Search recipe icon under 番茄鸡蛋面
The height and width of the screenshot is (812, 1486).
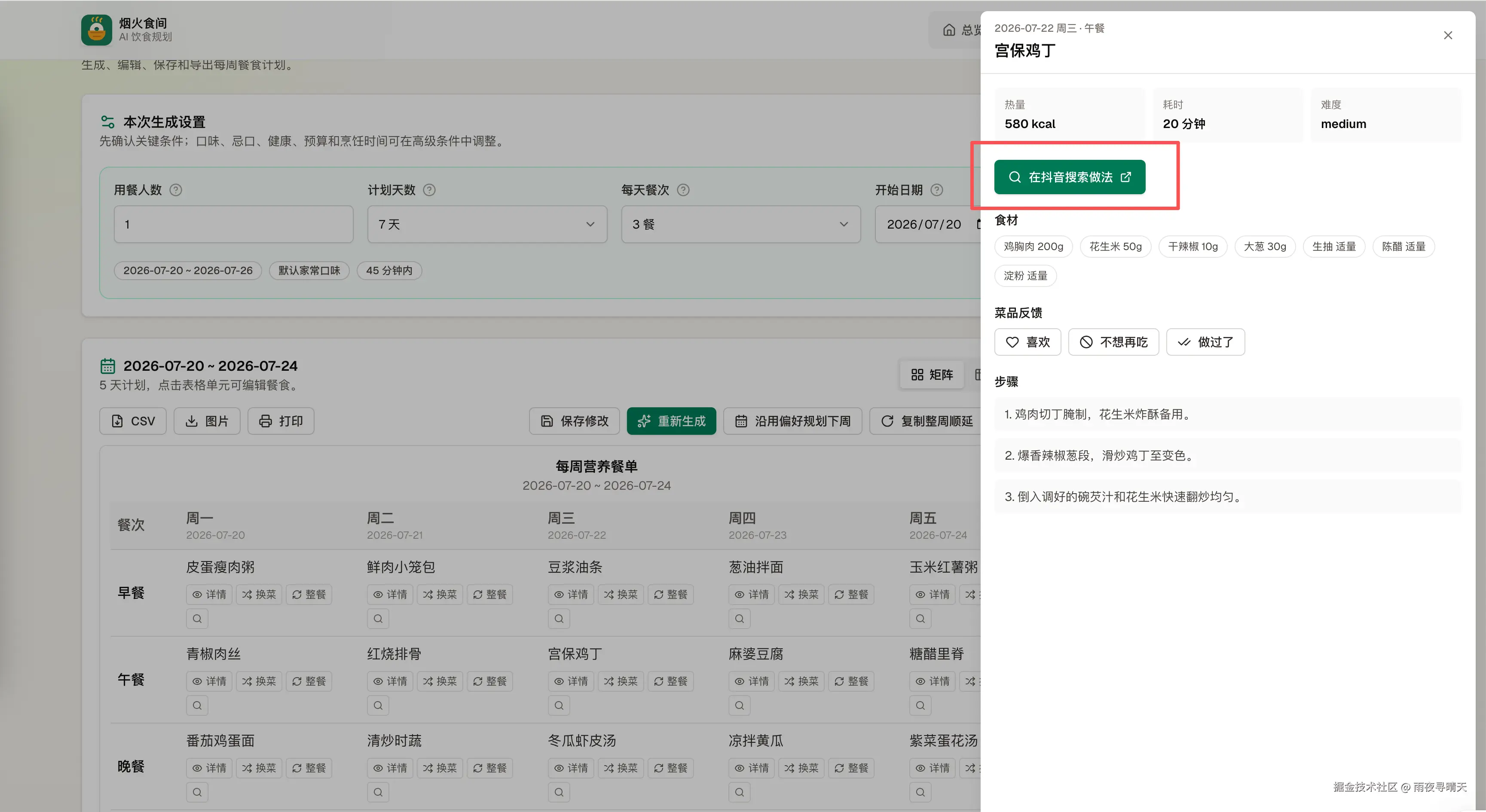click(x=197, y=792)
